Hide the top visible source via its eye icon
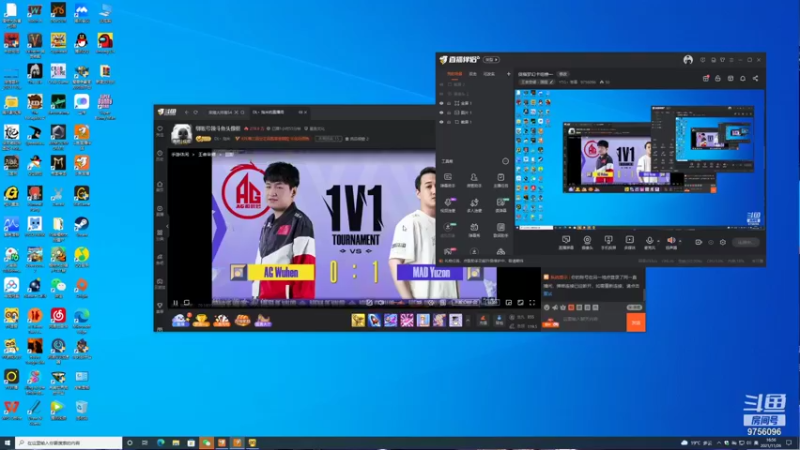 click(441, 103)
